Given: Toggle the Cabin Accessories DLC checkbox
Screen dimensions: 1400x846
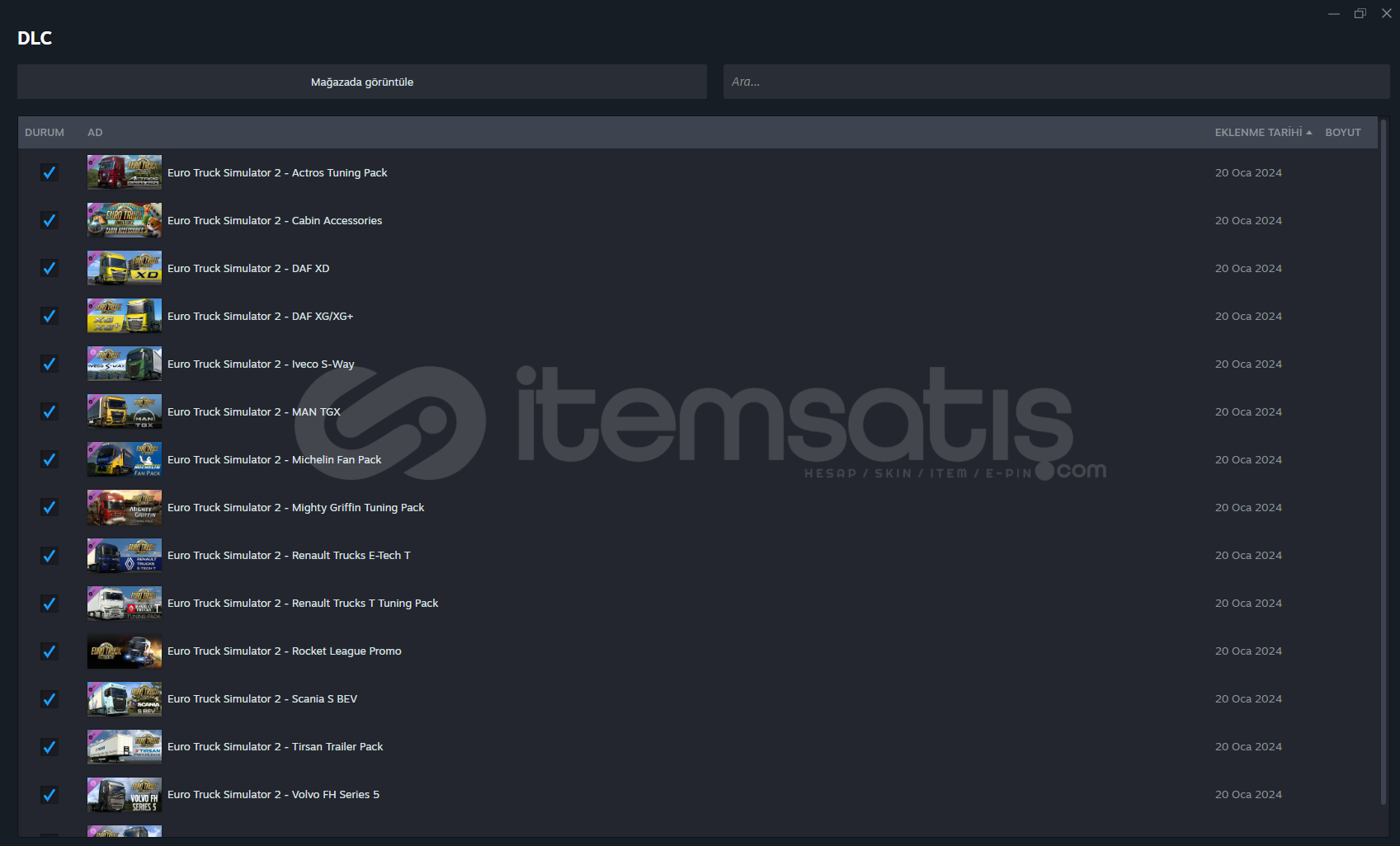Looking at the screenshot, I should [x=49, y=220].
